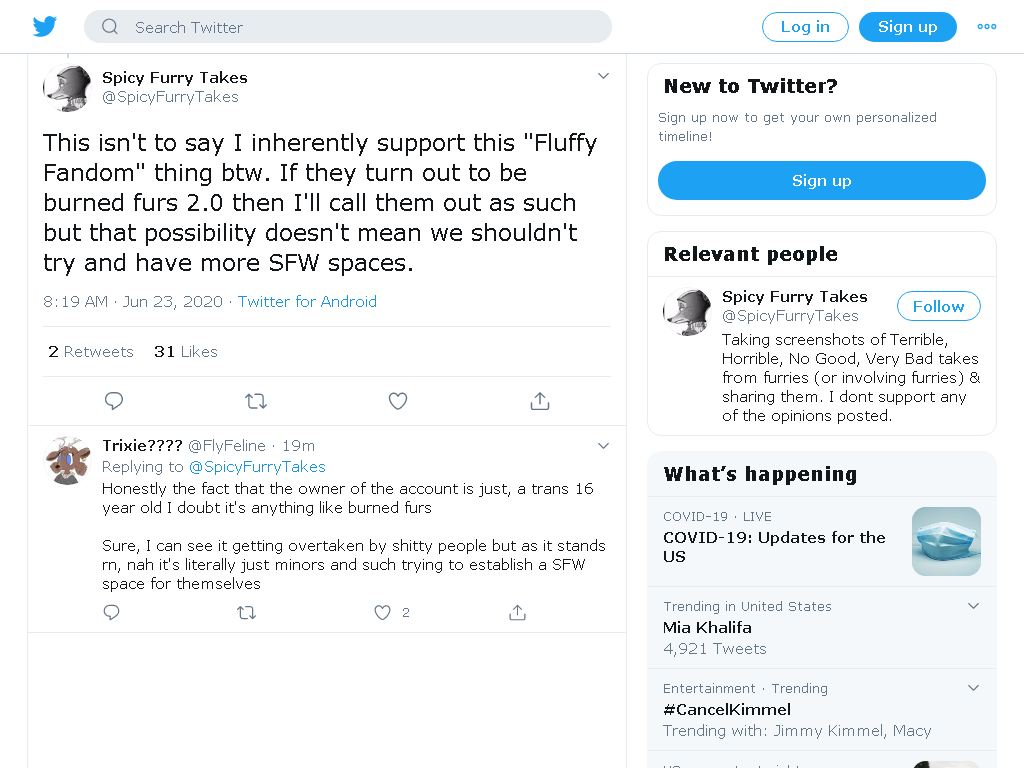The image size is (1024, 768).
Task: Reply to Trixie's comment
Action: (112, 613)
